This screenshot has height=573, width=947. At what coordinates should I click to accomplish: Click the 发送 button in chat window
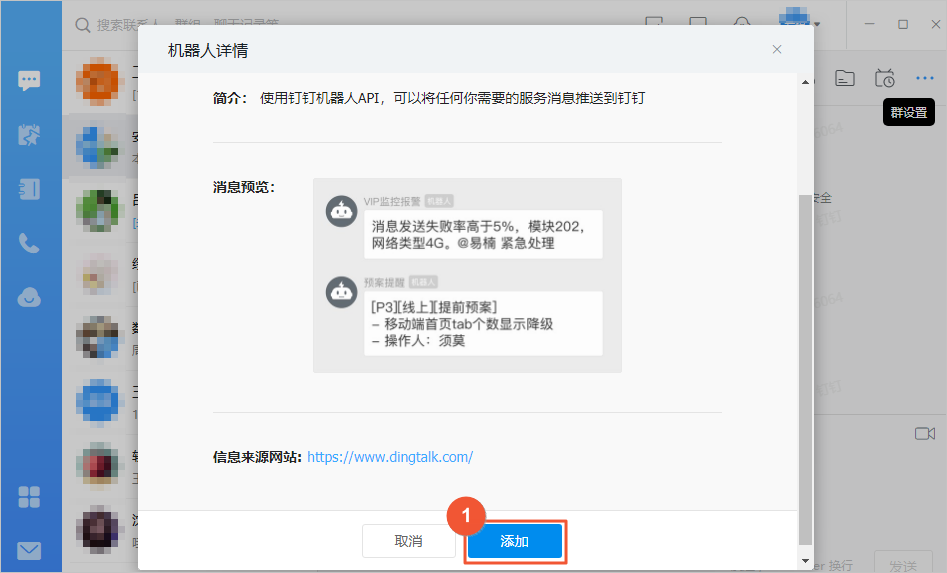click(x=903, y=564)
